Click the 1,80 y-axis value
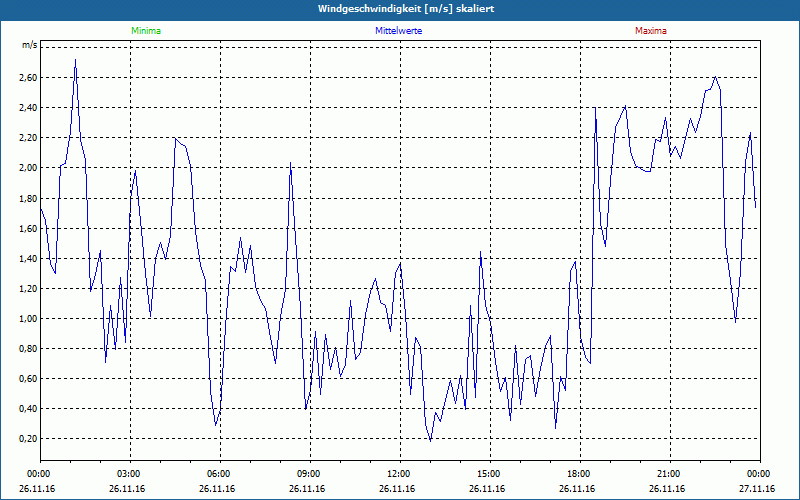 (29, 198)
